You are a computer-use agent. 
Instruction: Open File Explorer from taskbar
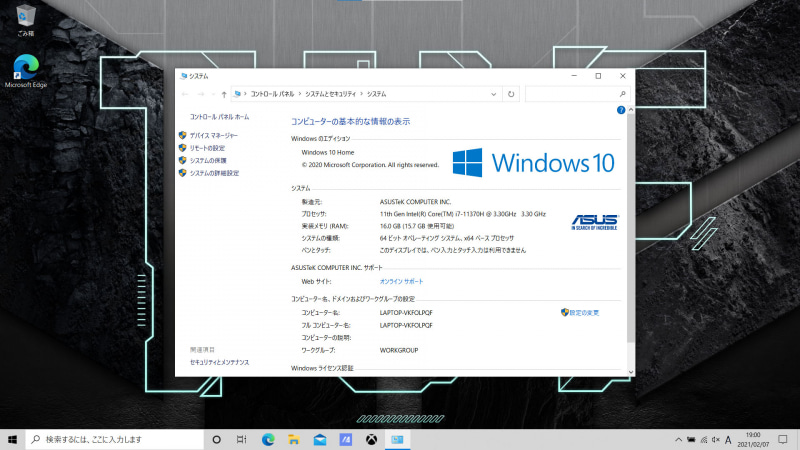point(293,439)
